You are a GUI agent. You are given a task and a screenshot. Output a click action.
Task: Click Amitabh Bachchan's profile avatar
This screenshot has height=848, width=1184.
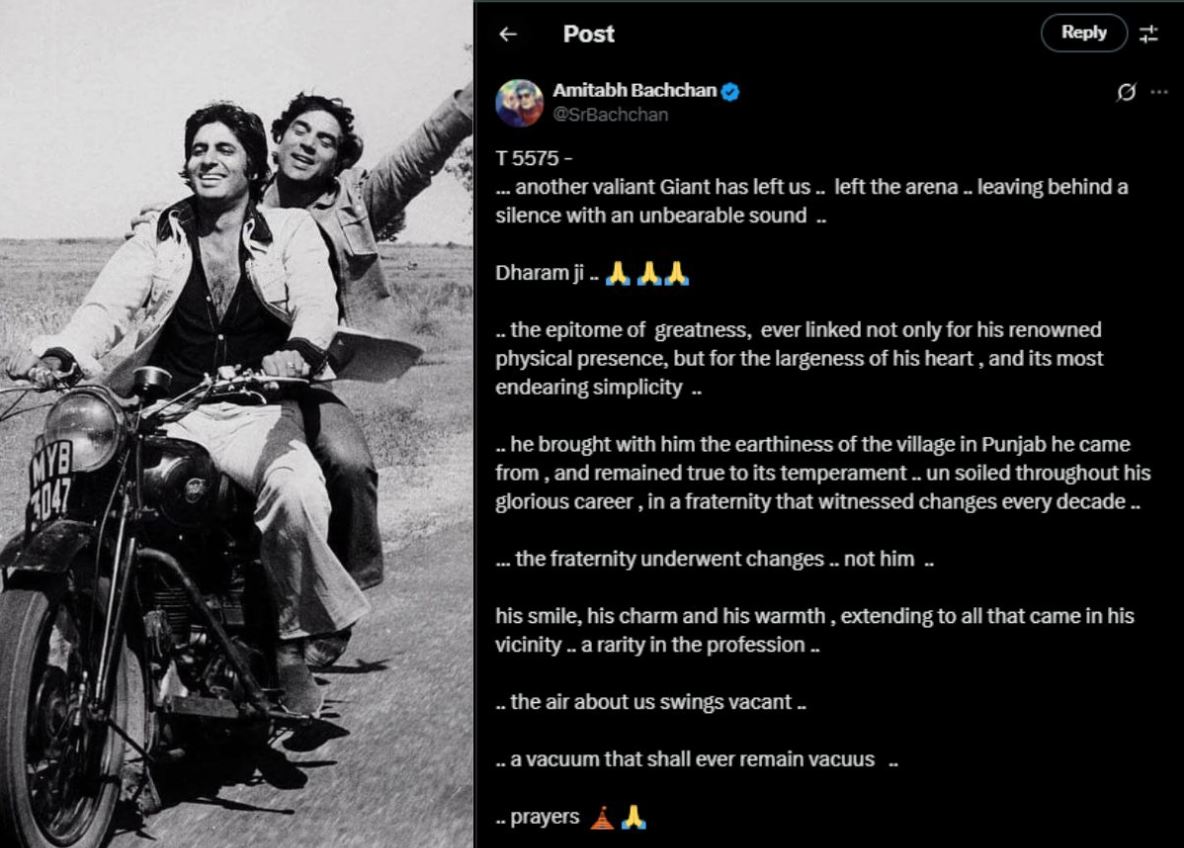[519, 102]
